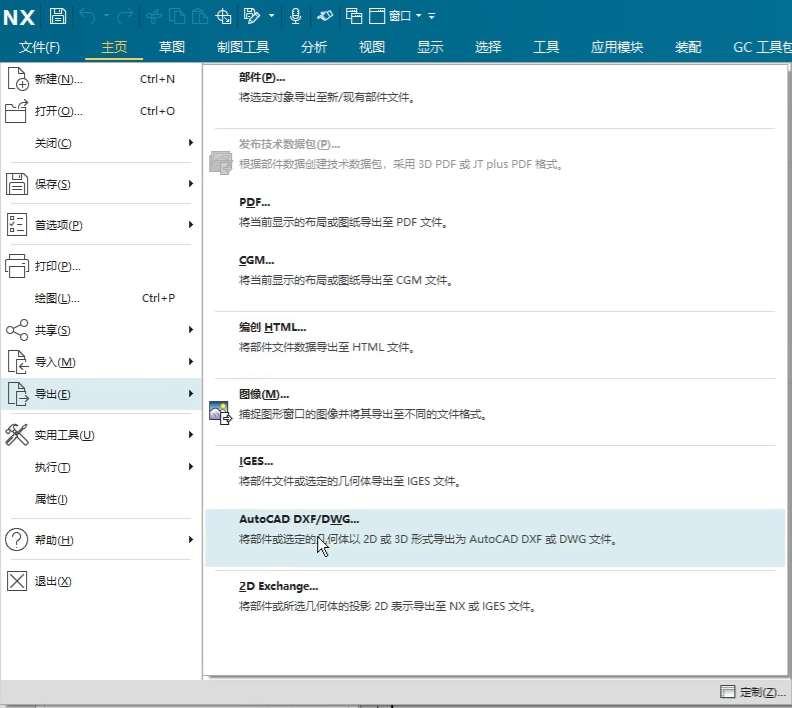Image resolution: width=792 pixels, height=708 pixels.
Task: Click the Undo arrow icon
Action: click(x=87, y=16)
